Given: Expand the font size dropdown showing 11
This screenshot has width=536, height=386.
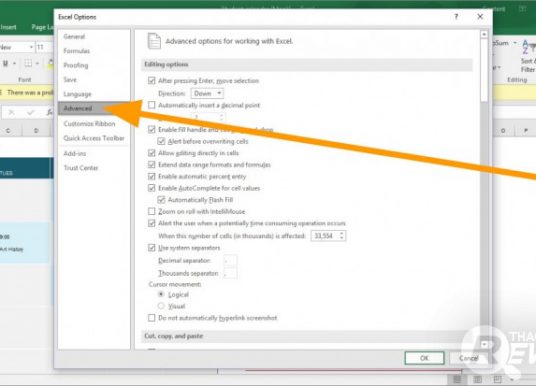Looking at the screenshot, I should click(44, 47).
